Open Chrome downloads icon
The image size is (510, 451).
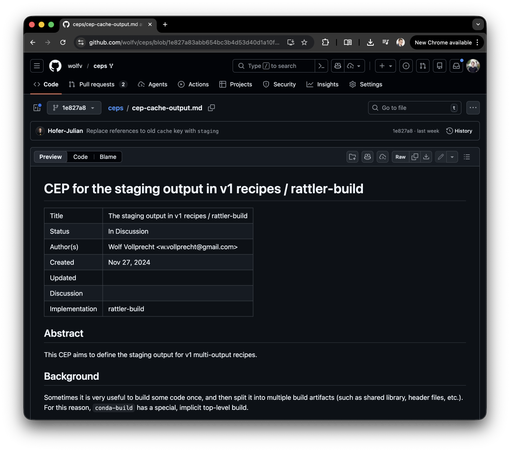(370, 42)
